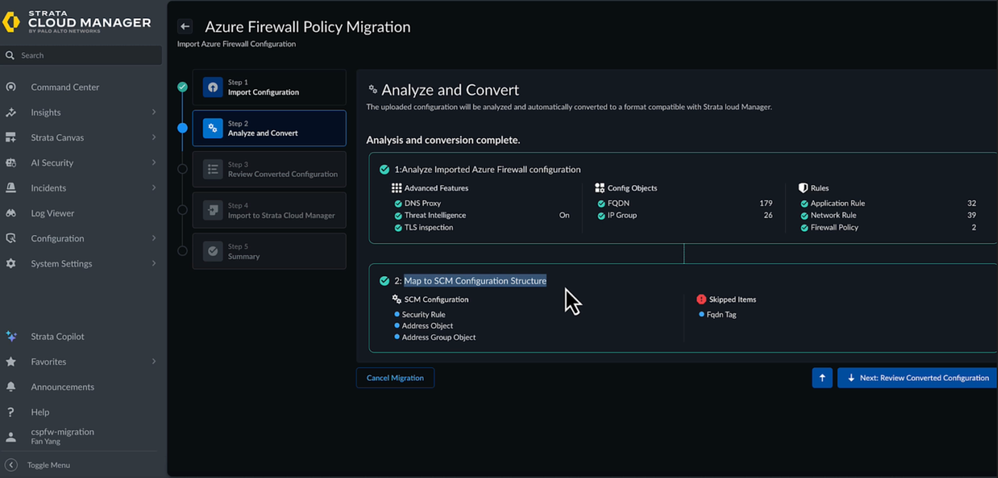The image size is (998, 478).
Task: Click the Strata Copilot sparkle icon
Action: pyautogui.click(x=11, y=336)
